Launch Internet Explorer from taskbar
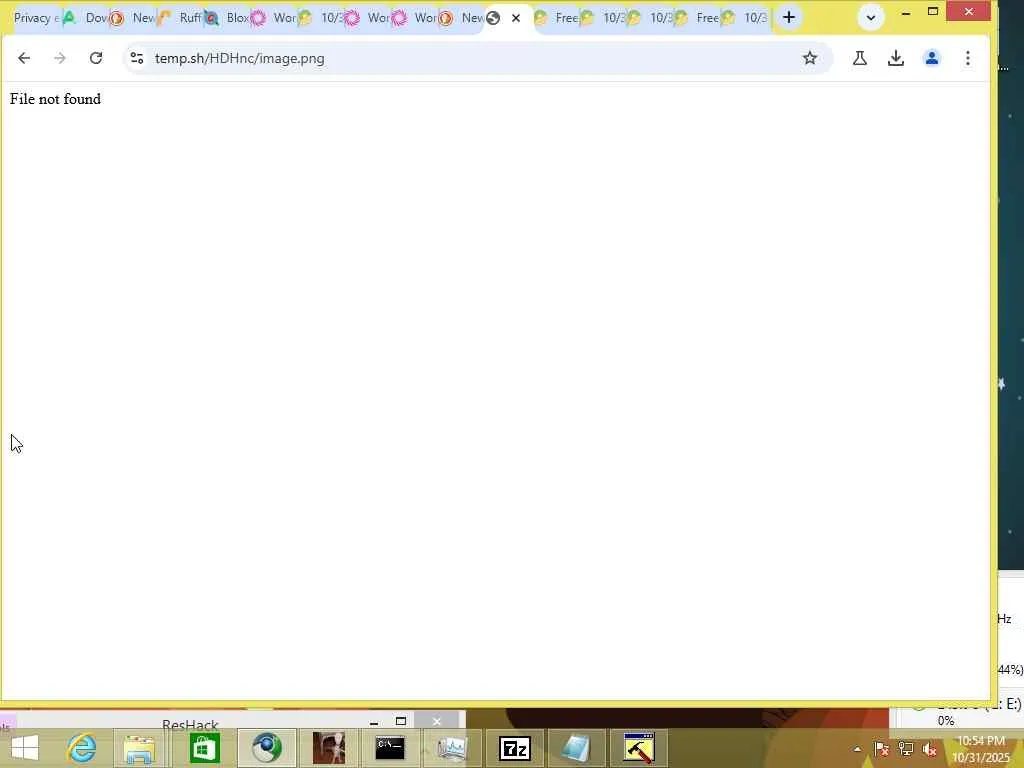Viewport: 1024px width, 768px height. click(x=82, y=748)
